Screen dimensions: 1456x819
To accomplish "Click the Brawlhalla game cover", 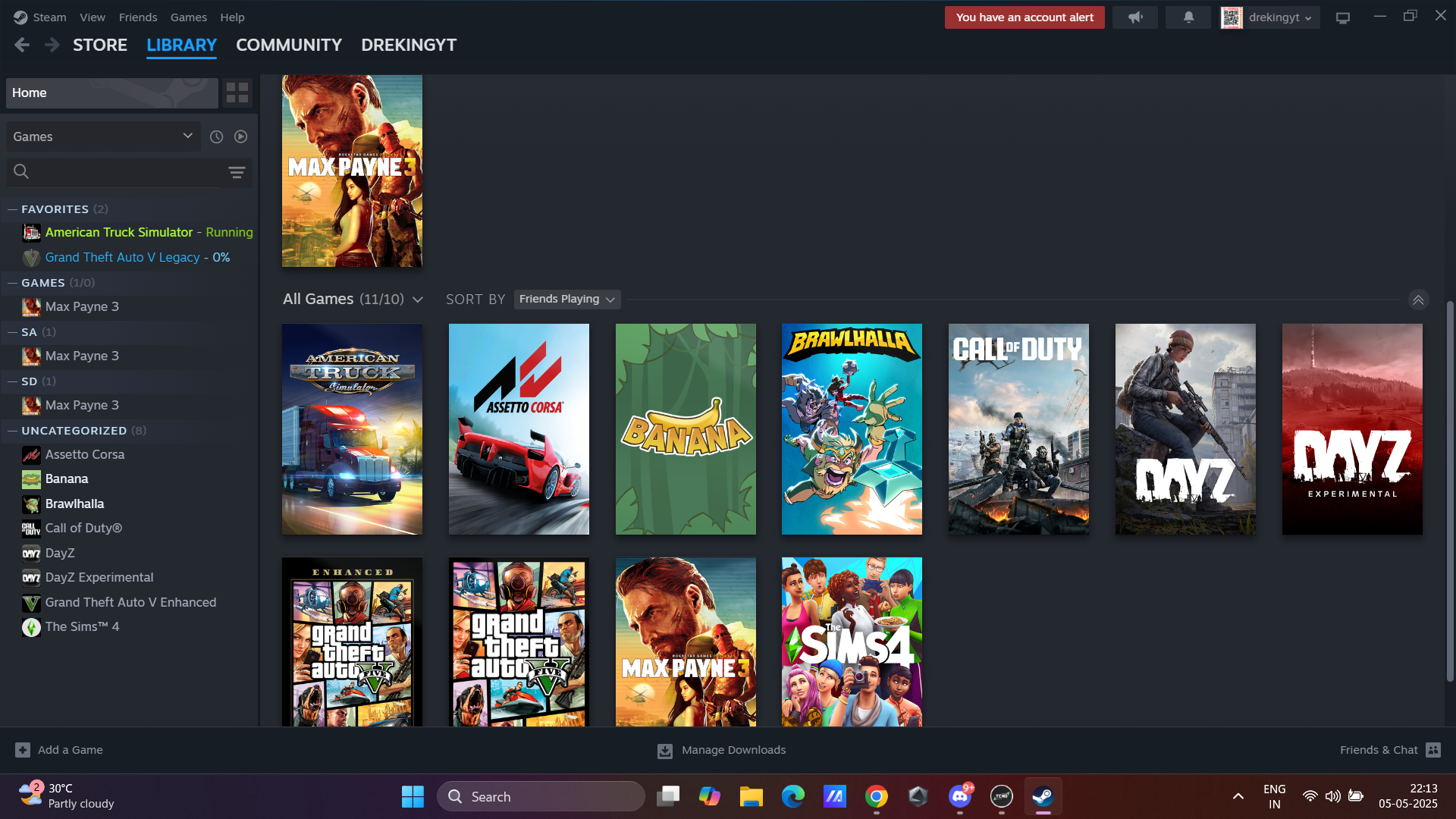I will (852, 429).
